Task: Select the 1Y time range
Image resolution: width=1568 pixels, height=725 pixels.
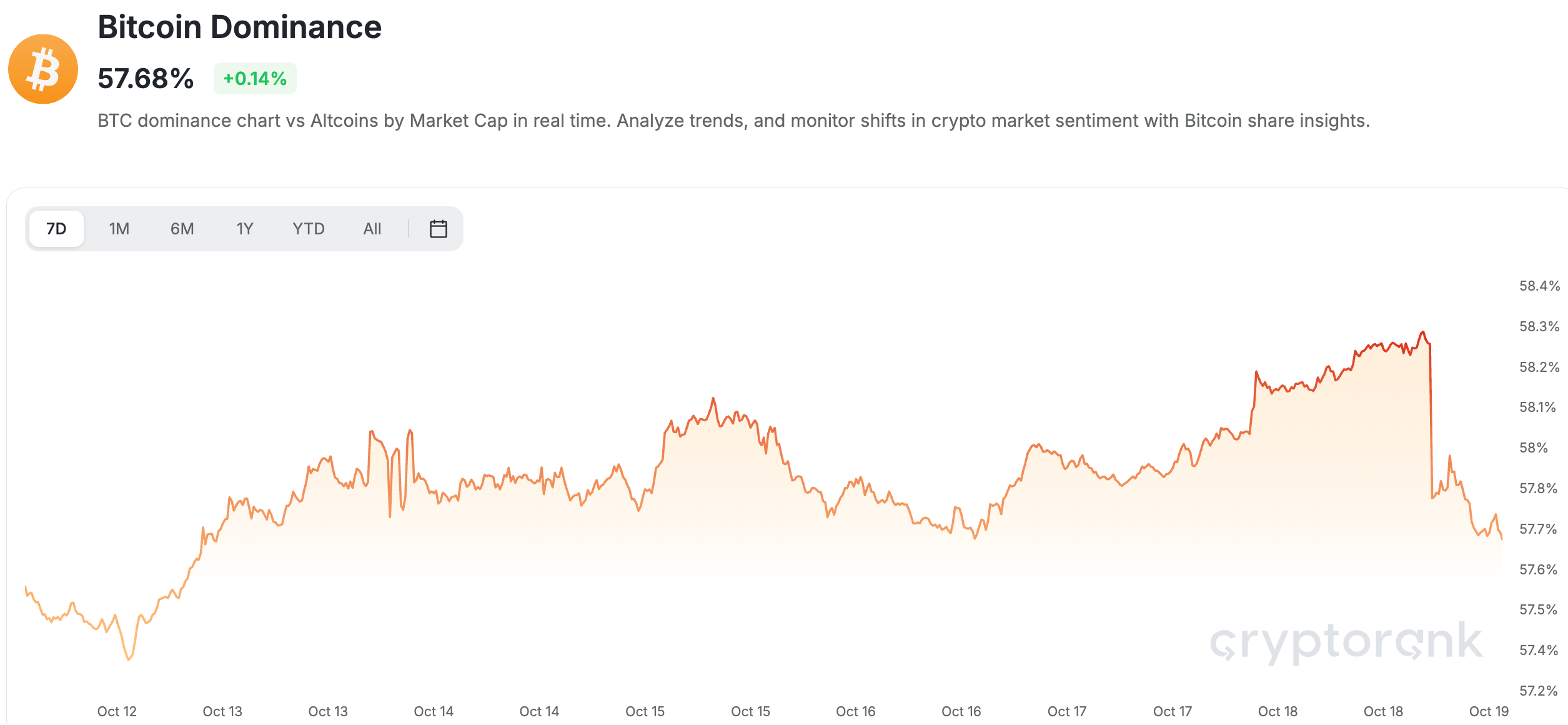Action: coord(245,229)
